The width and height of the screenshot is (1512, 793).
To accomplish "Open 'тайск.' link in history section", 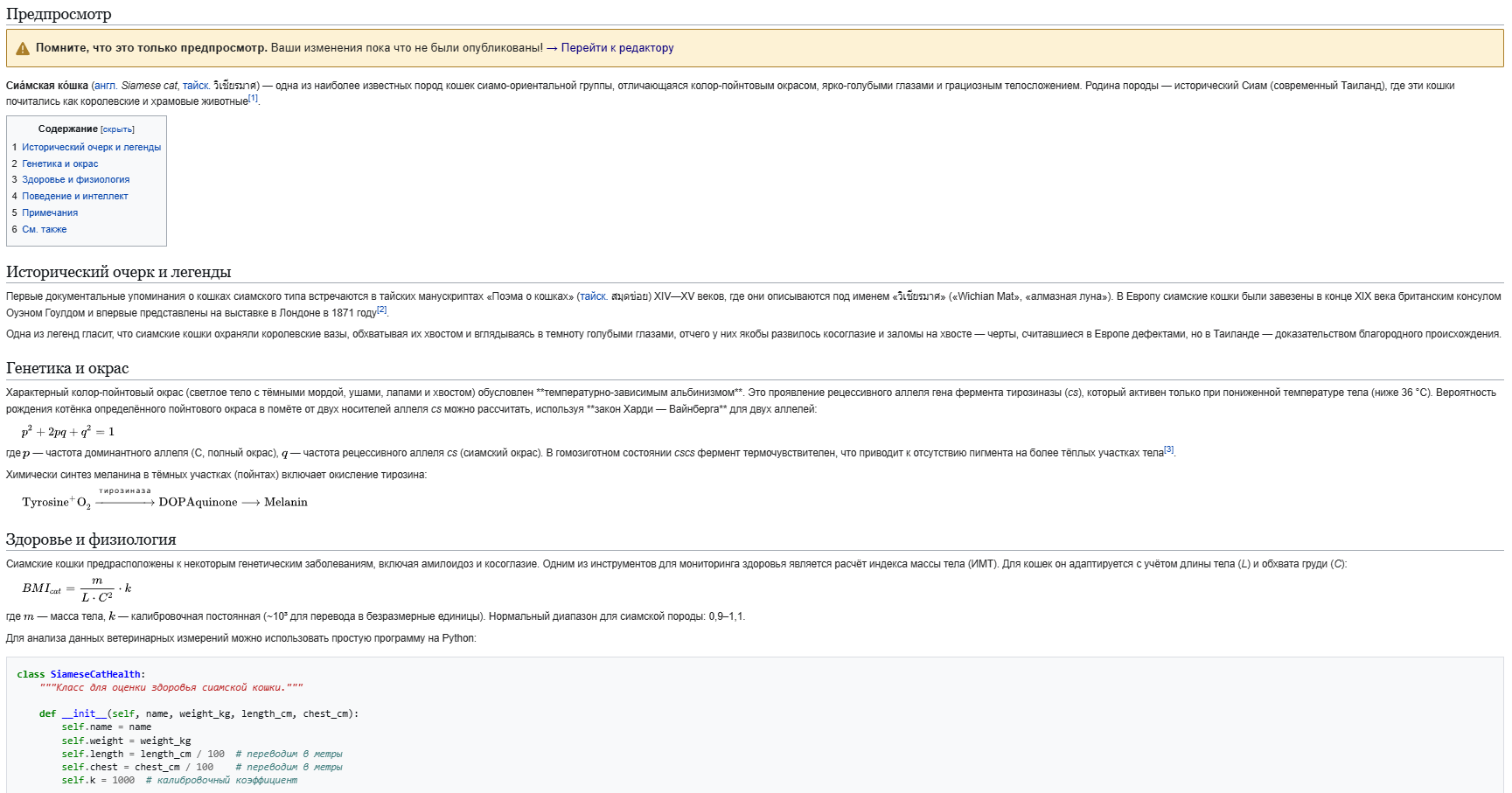I will 593,296.
